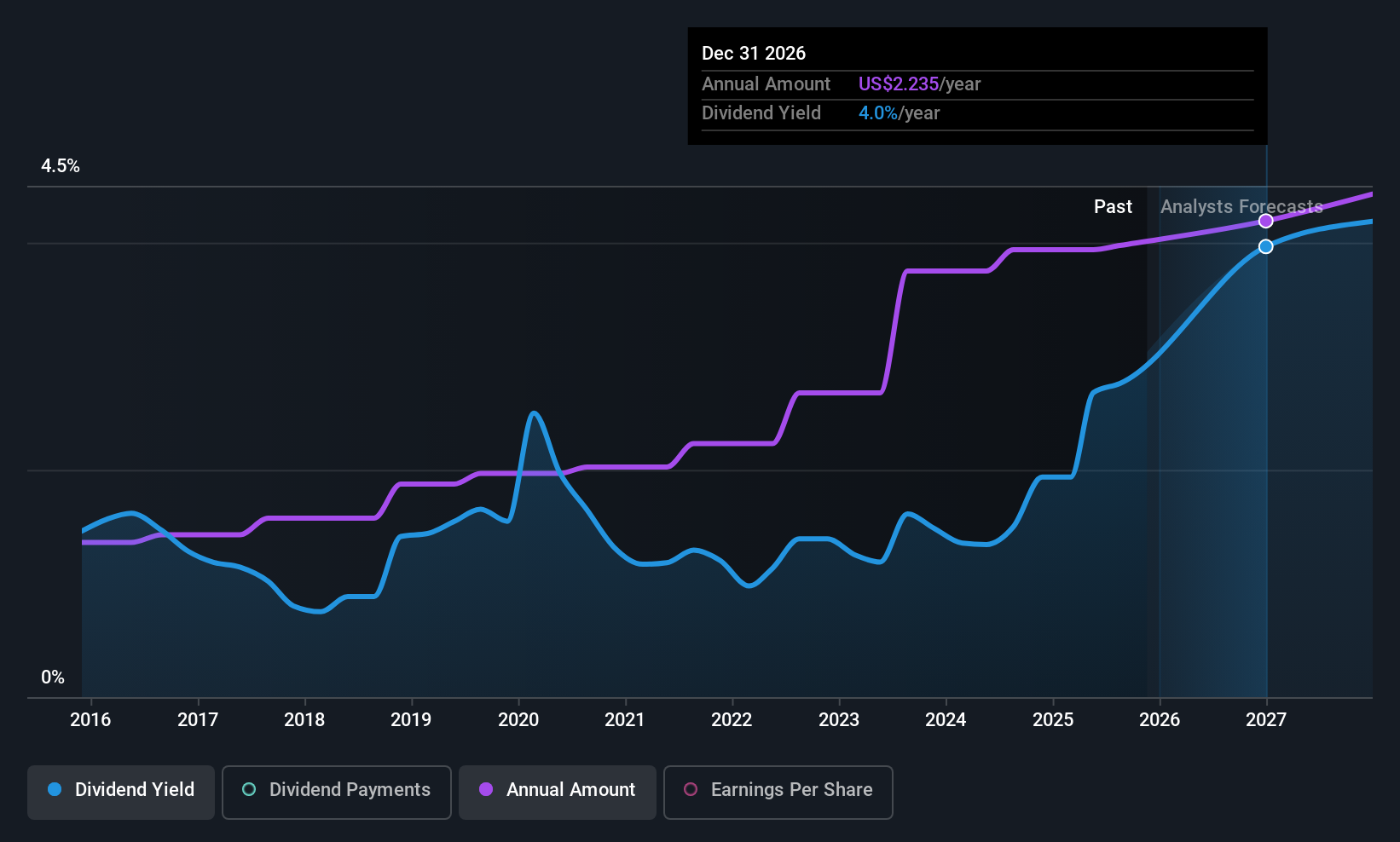Click the blue Dividend Yield legend dot
The image size is (1400, 842).
click(x=55, y=790)
